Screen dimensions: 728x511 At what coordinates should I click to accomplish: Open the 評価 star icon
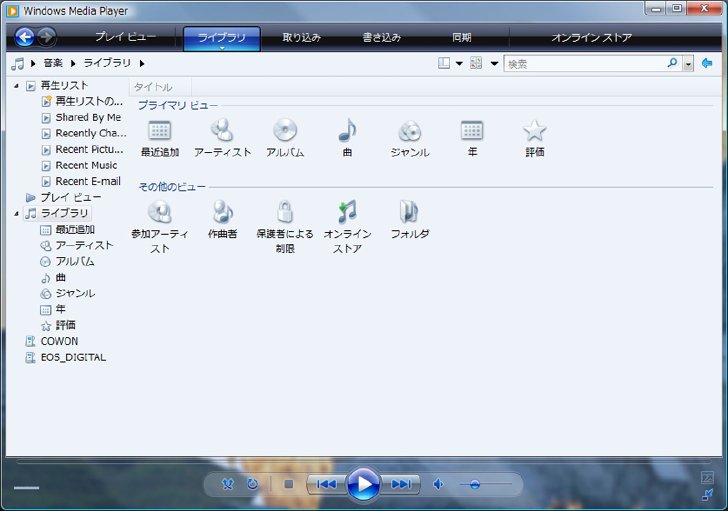(x=534, y=130)
